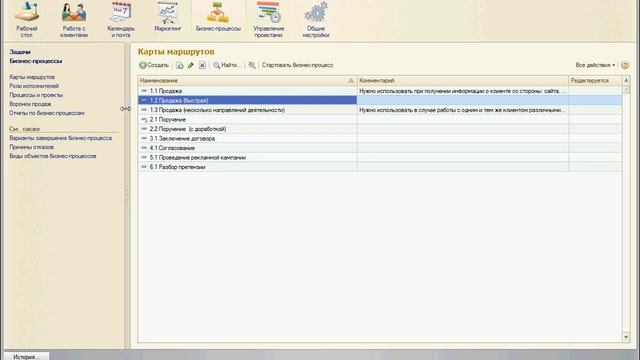Open Воронки продаж link
Image resolution: width=640 pixels, height=360 pixels.
click(30, 104)
